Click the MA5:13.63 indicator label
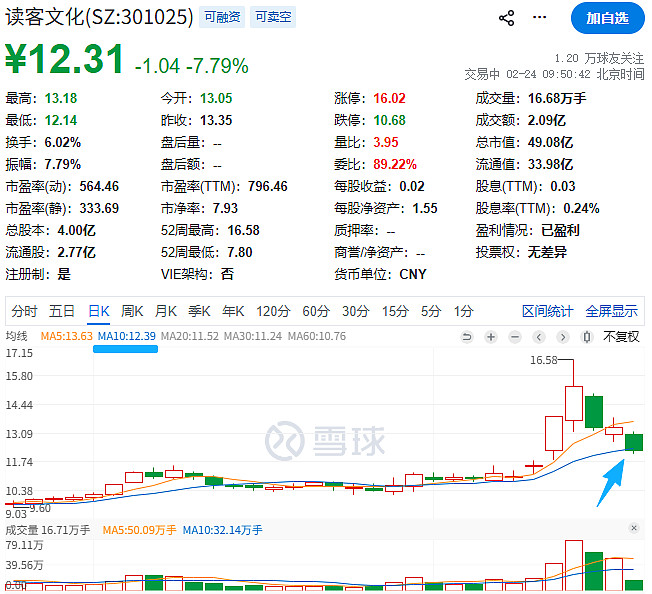 tap(67, 336)
